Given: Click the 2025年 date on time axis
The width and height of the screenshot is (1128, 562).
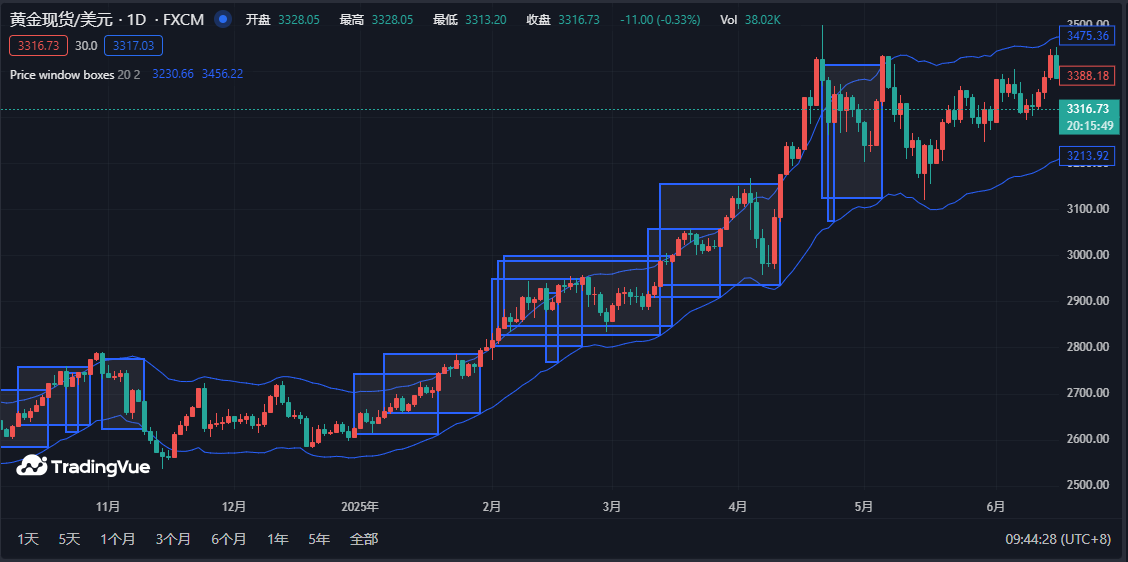Looking at the screenshot, I should pyautogui.click(x=359, y=507).
